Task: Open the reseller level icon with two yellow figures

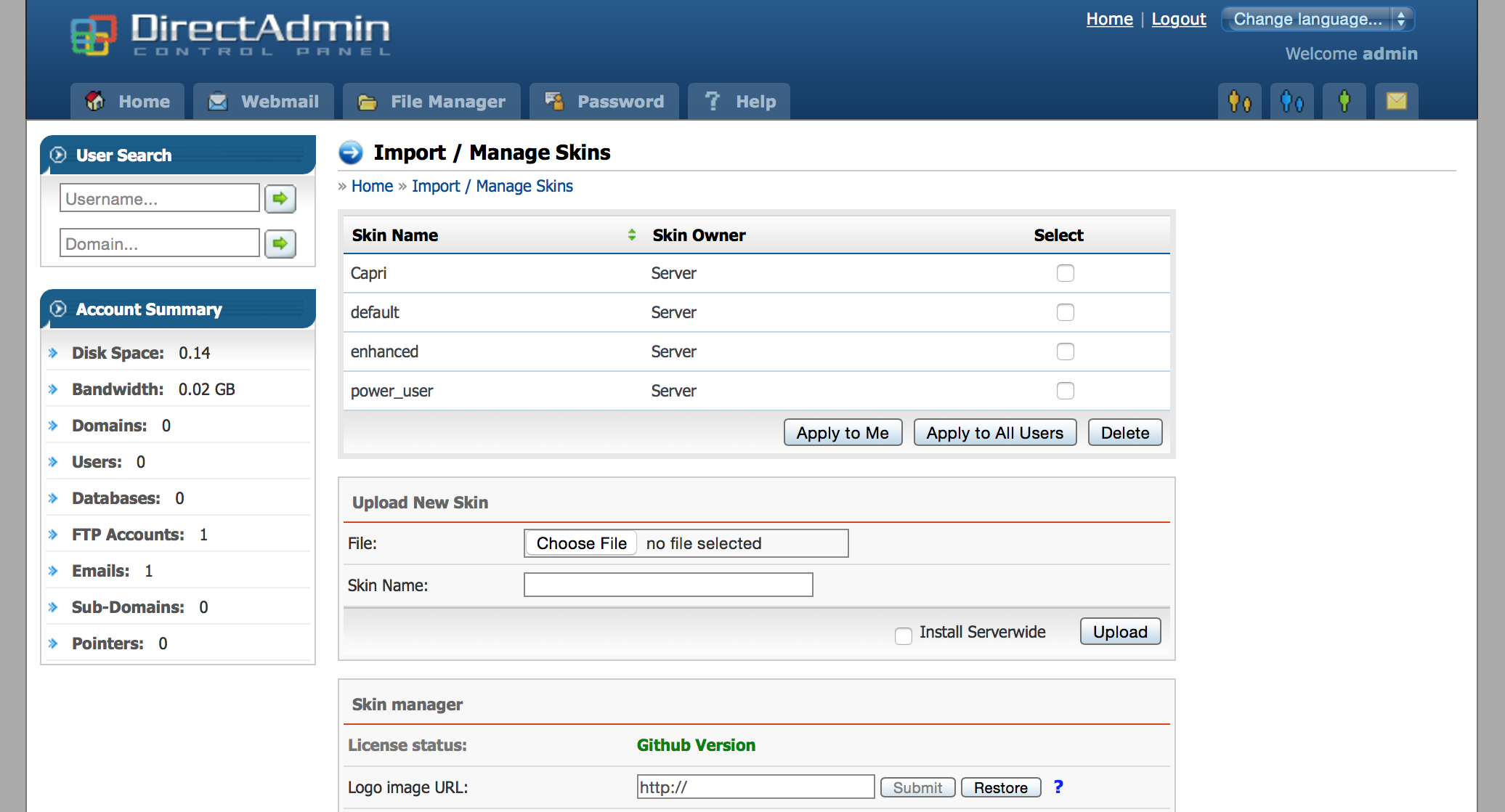Action: [1239, 101]
